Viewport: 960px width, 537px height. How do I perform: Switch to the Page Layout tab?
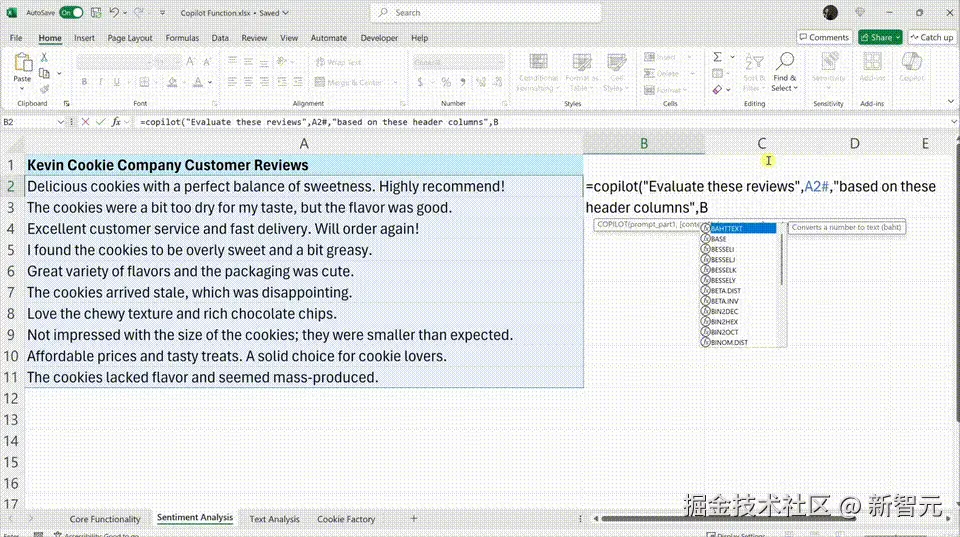click(x=130, y=38)
